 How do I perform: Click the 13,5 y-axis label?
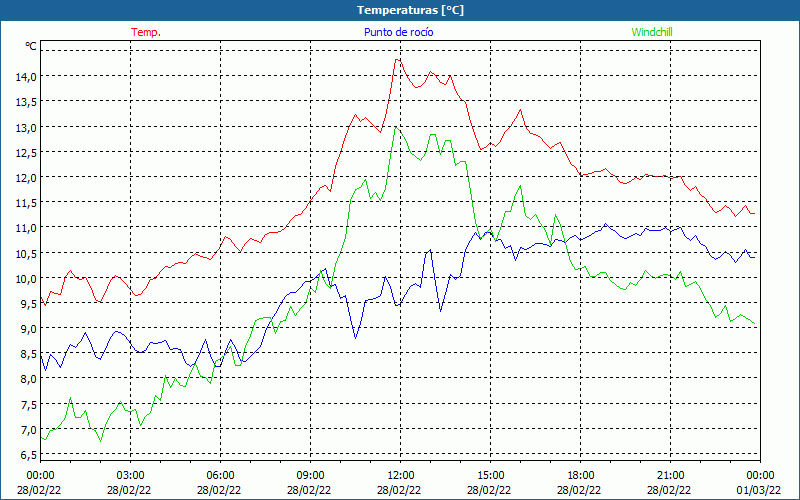pos(27,102)
